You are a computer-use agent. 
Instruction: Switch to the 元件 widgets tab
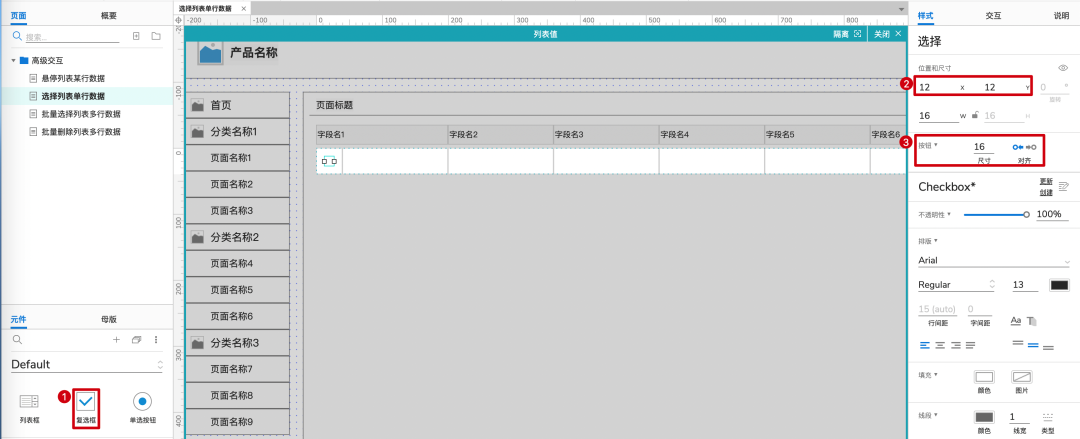pyautogui.click(x=19, y=319)
